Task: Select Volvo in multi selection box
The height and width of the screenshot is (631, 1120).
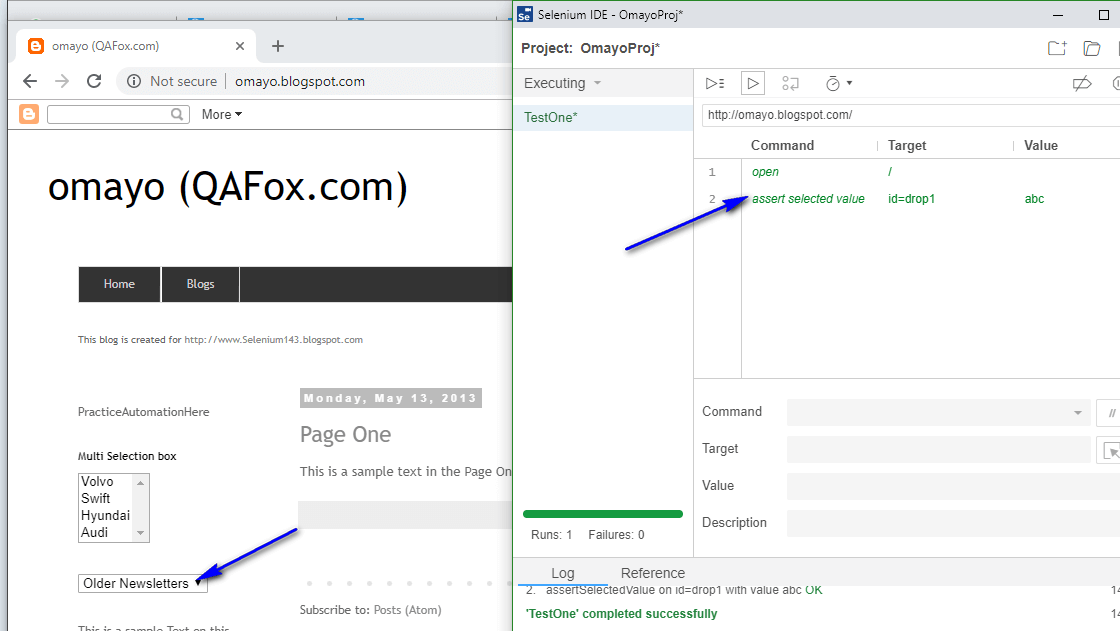Action: [x=97, y=482]
